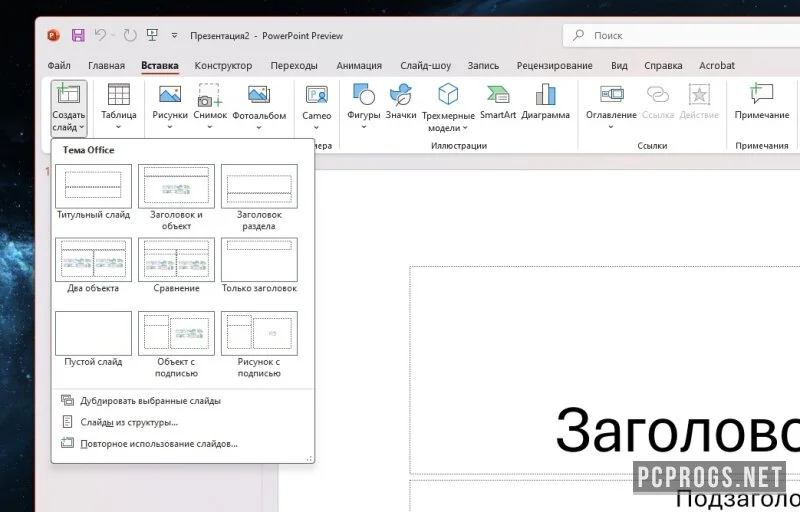Select the Объект с подписью layout
Screen dimensions: 800x512
coord(176,333)
